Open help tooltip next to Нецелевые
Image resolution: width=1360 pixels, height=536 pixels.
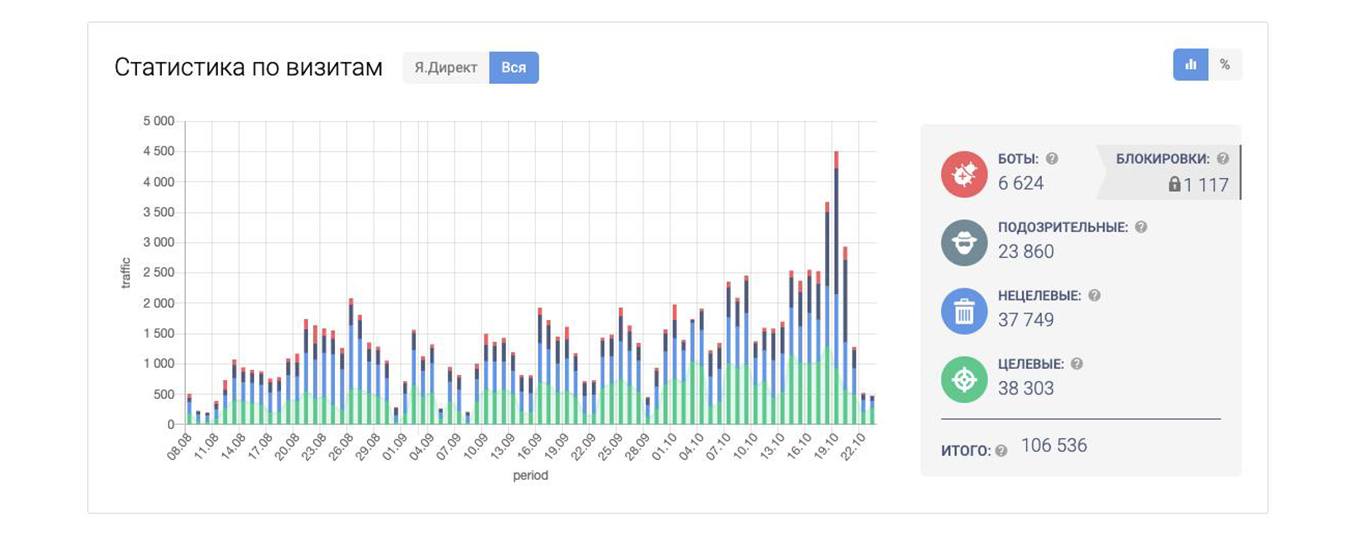pos(1094,296)
